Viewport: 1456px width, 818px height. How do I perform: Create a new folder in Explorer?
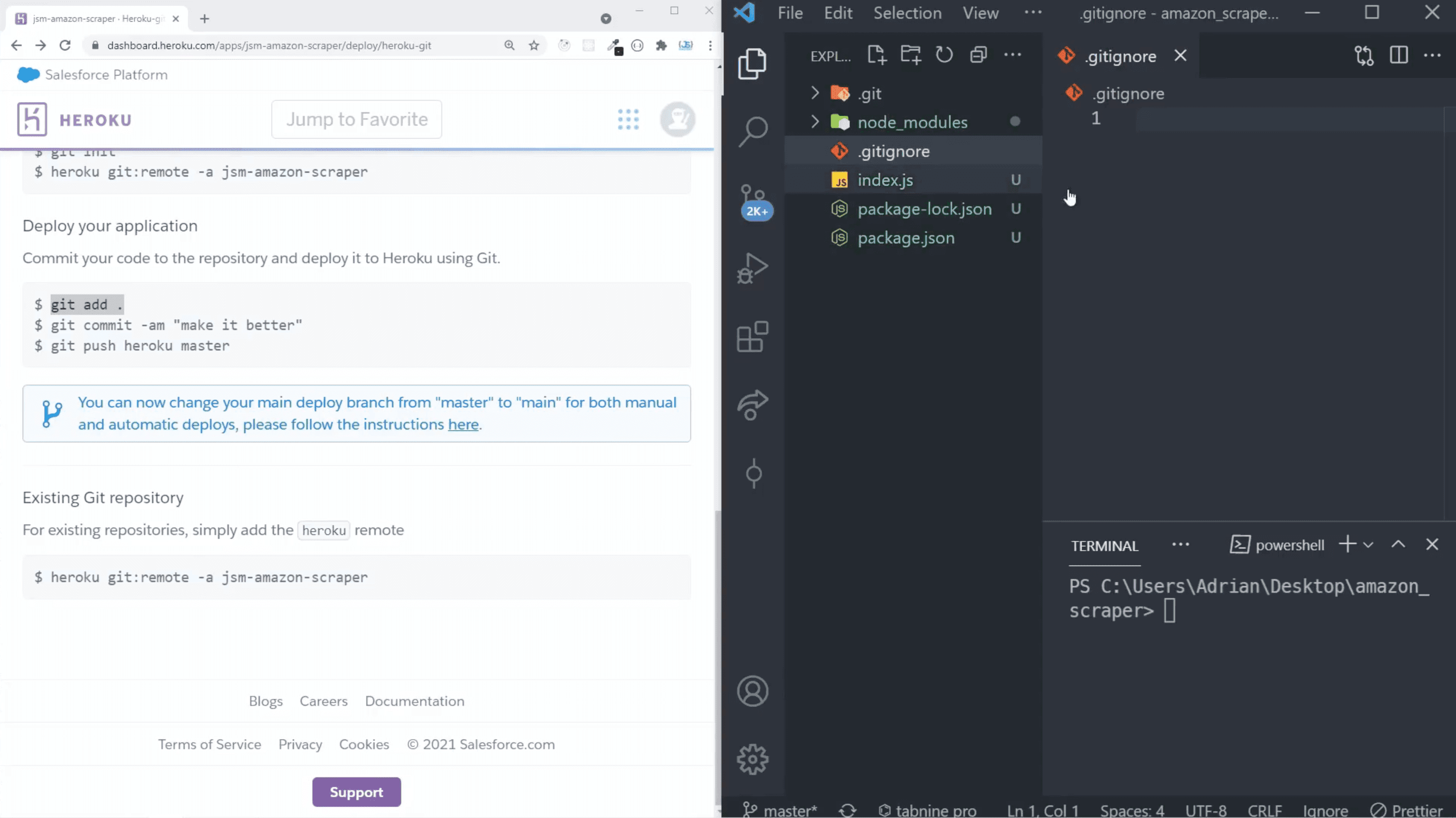911,55
